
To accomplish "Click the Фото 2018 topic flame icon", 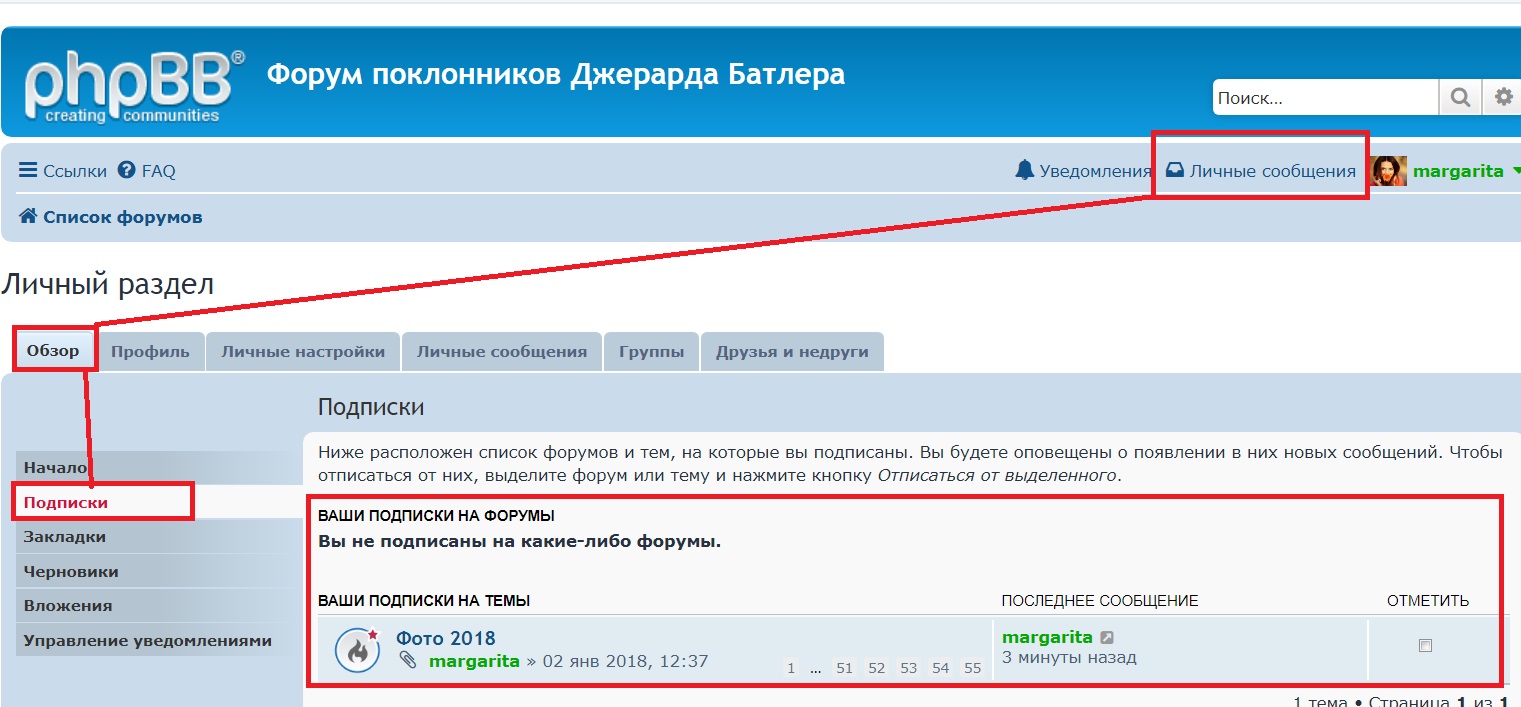I will (357, 650).
